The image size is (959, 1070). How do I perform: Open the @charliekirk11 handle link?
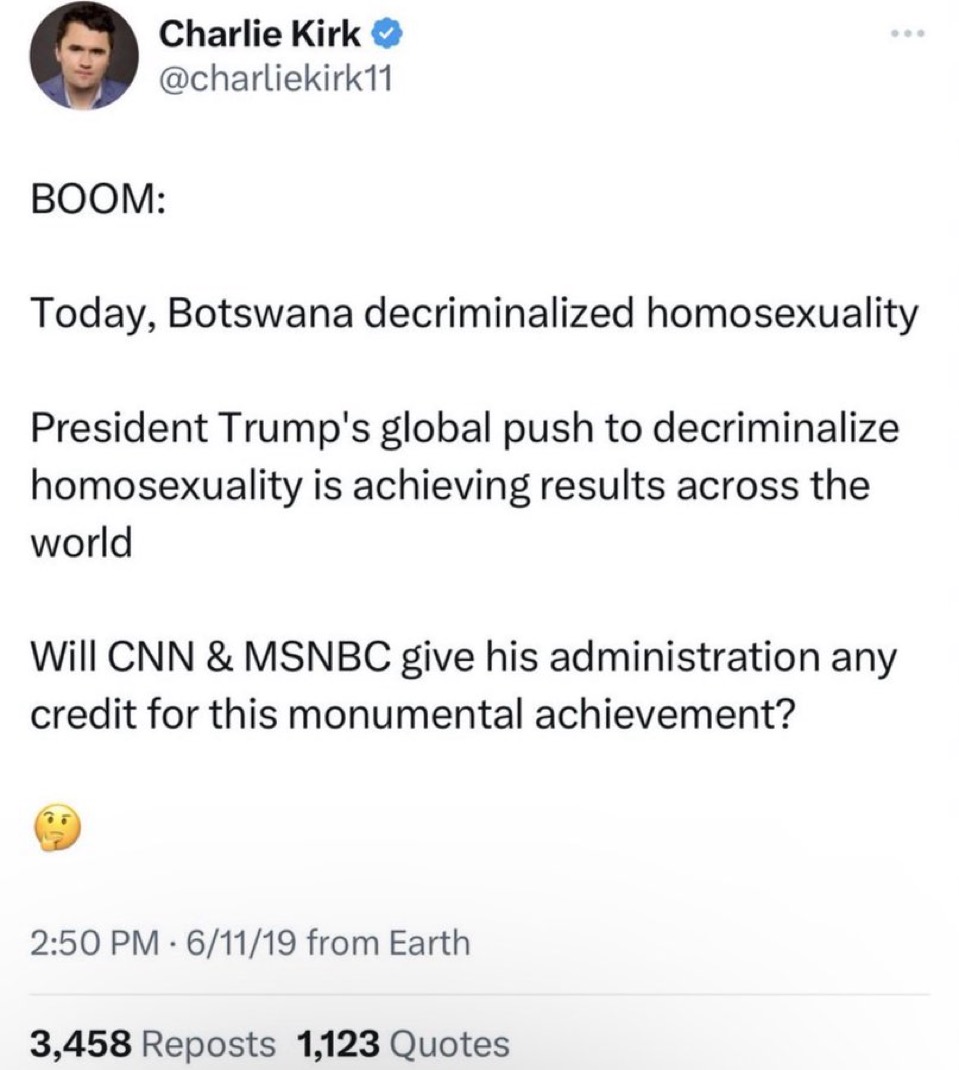276,80
